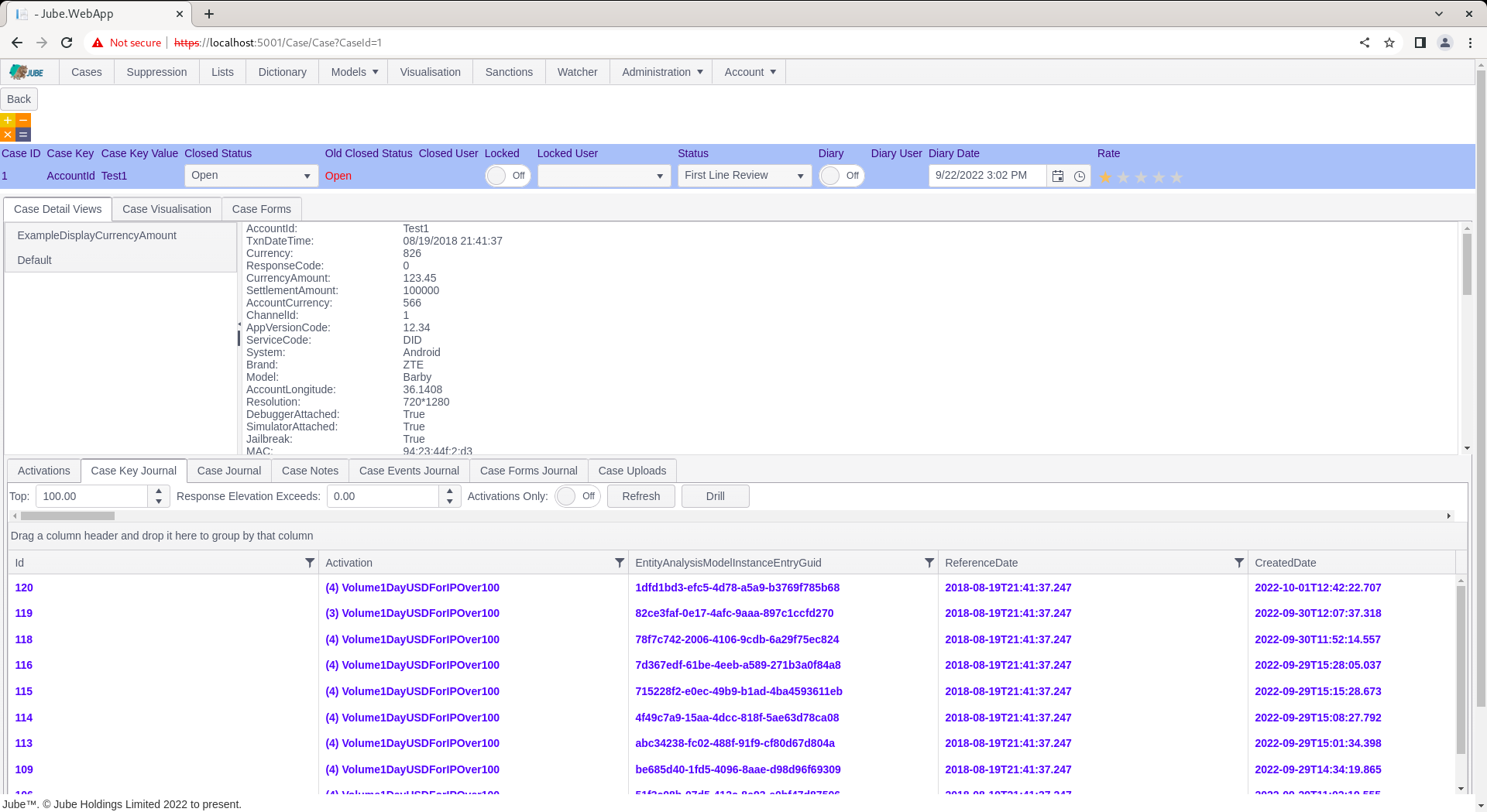
Task: Open the Visualisation menu item
Action: pyautogui.click(x=431, y=72)
